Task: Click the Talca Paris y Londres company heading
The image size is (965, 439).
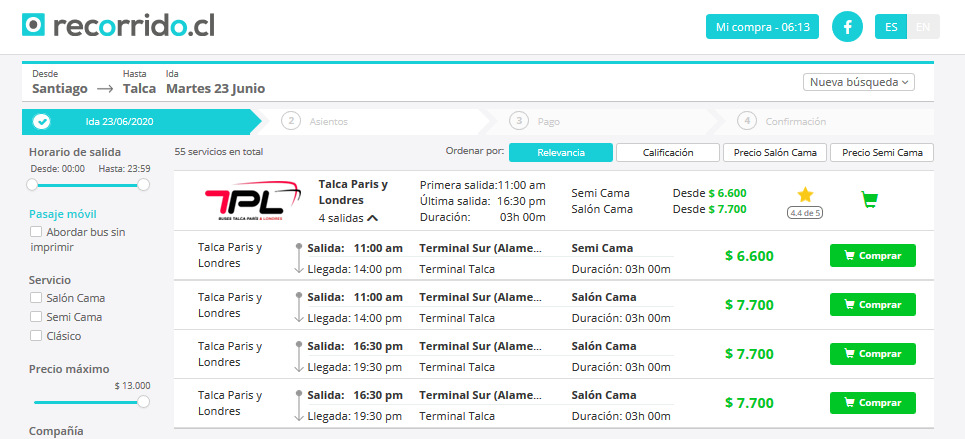Action: pyautogui.click(x=353, y=192)
